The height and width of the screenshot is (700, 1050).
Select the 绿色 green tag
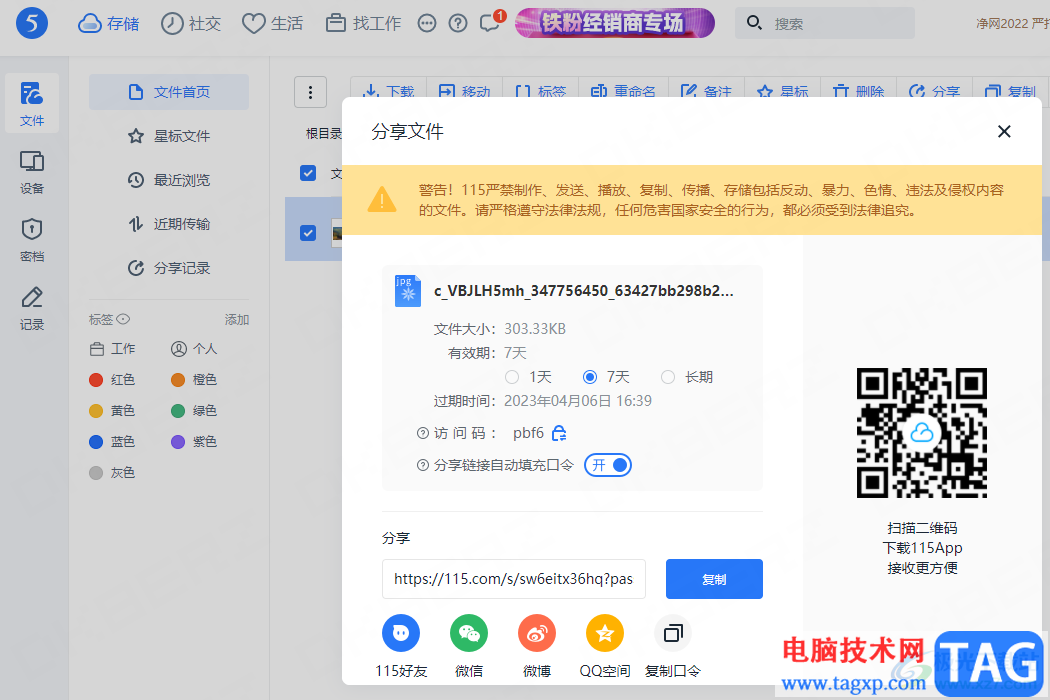pyautogui.click(x=194, y=411)
